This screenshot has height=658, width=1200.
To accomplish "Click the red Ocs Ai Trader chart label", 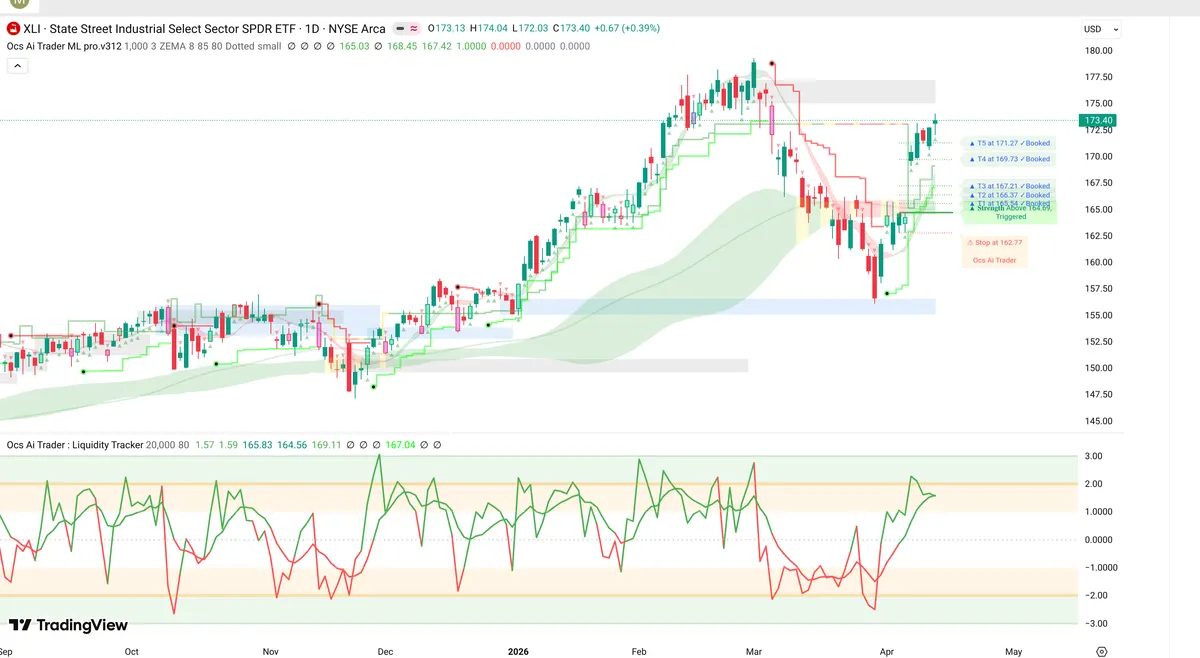I will [995, 260].
